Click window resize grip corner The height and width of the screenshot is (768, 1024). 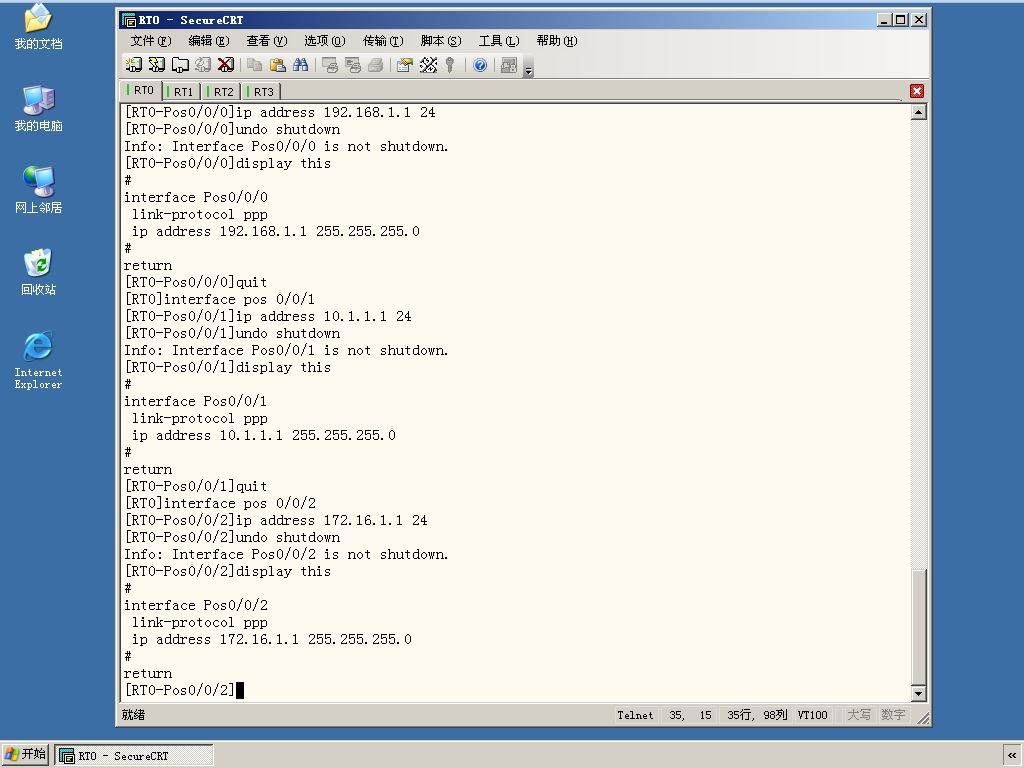(x=923, y=718)
